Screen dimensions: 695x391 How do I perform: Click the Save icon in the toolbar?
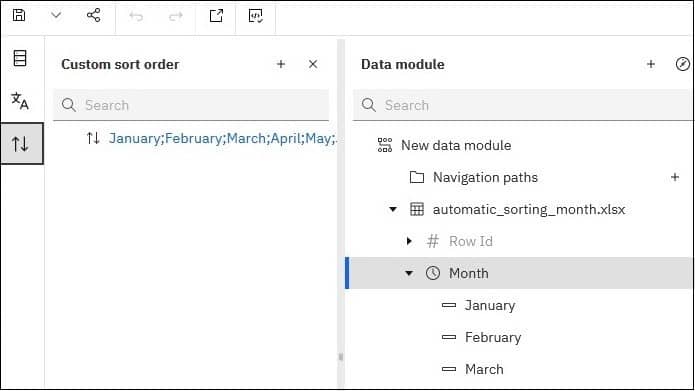click(19, 16)
